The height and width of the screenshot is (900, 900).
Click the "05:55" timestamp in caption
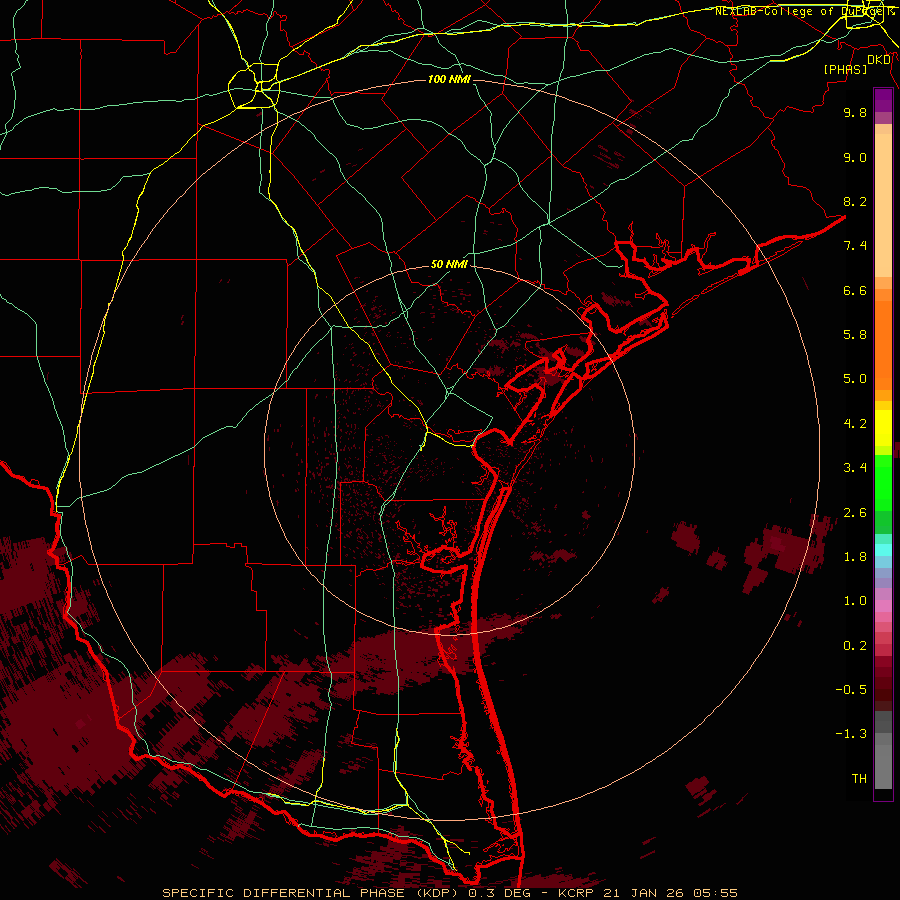(715, 893)
